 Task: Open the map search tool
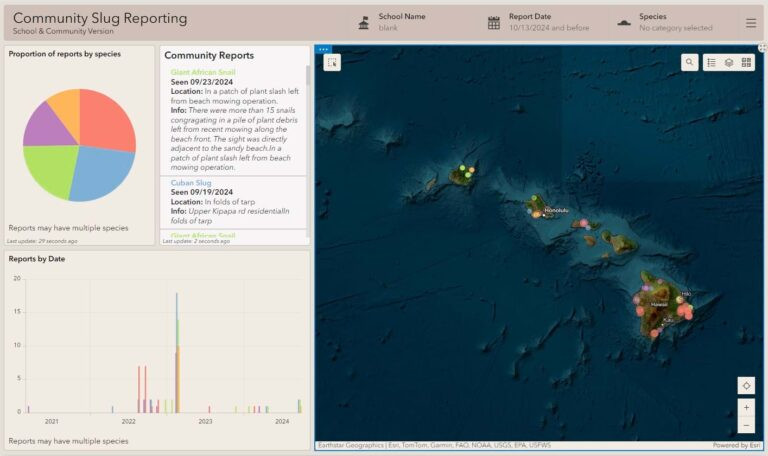pos(689,62)
